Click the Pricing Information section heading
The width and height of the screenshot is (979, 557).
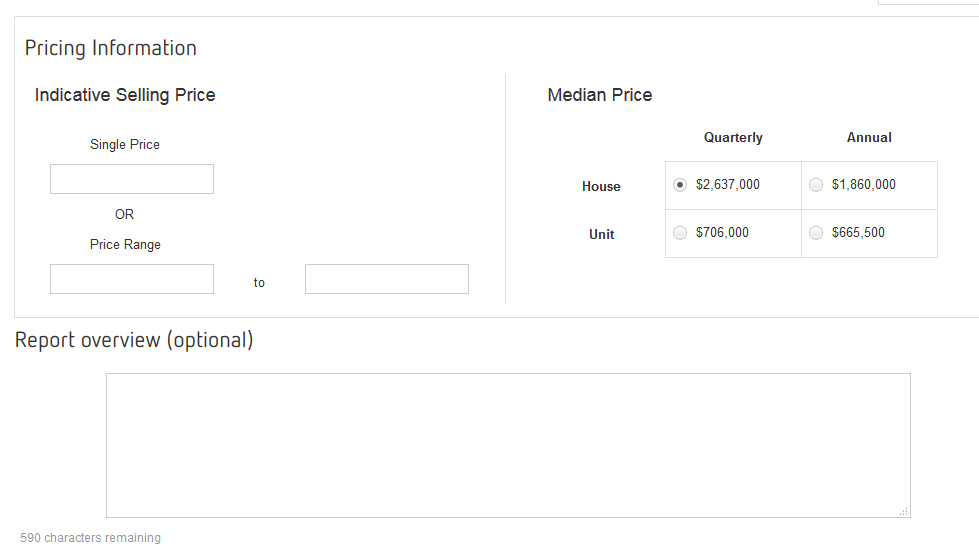111,48
